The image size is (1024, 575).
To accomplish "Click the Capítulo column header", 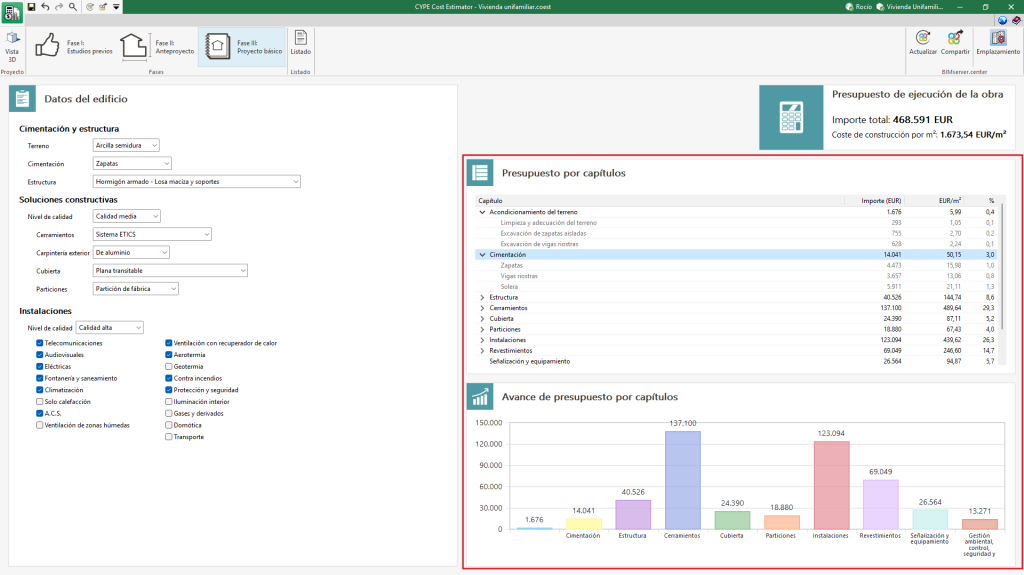I will point(660,201).
